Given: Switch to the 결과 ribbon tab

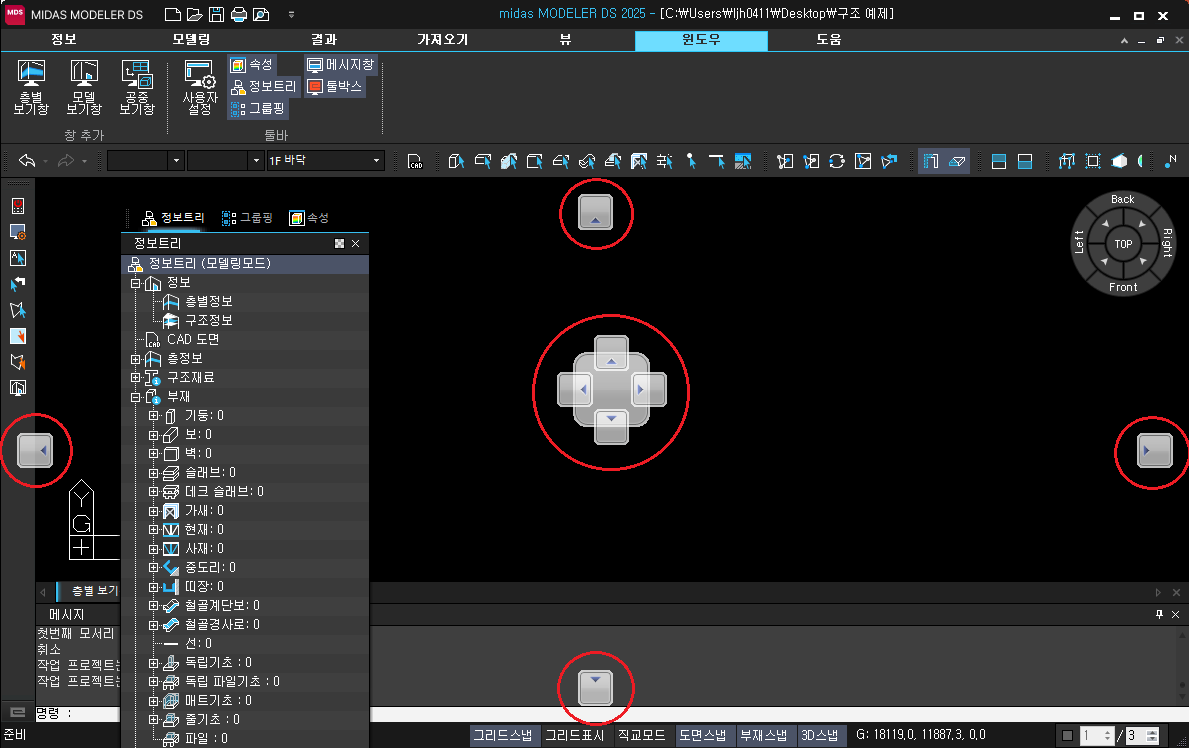Looking at the screenshot, I should (324, 39).
